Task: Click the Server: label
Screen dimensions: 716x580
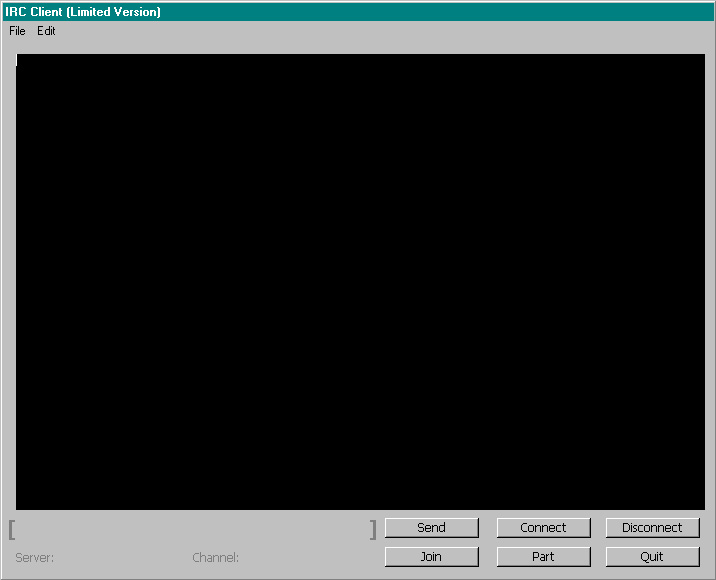Action: tap(35, 558)
